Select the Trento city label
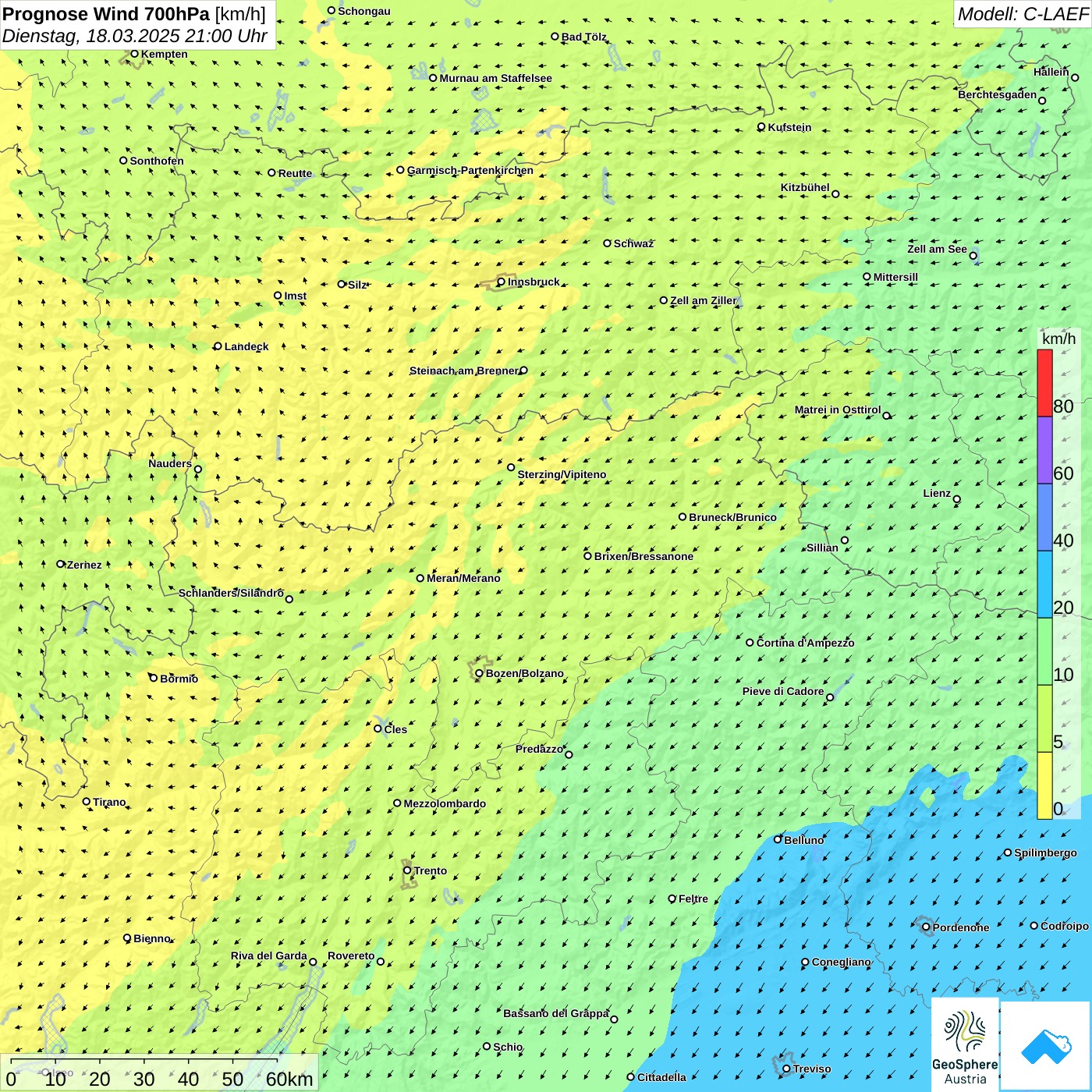Screen dimensions: 1092x1092 click(431, 870)
